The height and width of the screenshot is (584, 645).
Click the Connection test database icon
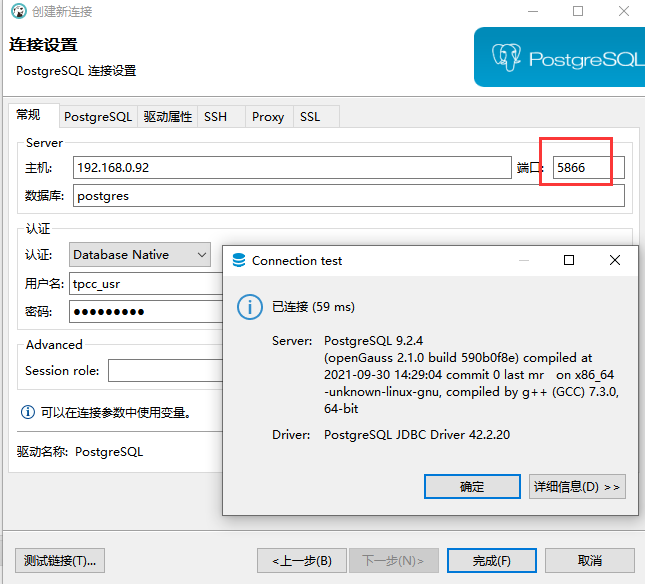(x=239, y=260)
